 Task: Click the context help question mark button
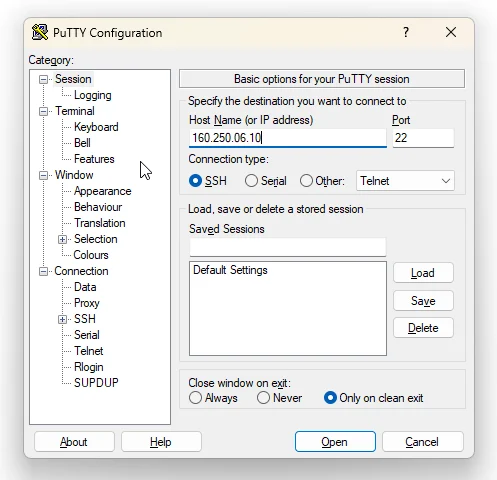click(406, 32)
